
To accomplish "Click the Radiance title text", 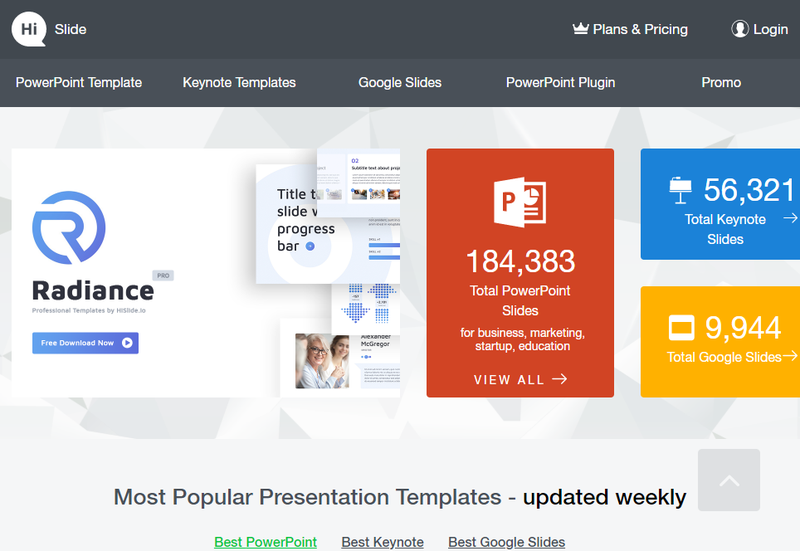I will click(x=93, y=291).
